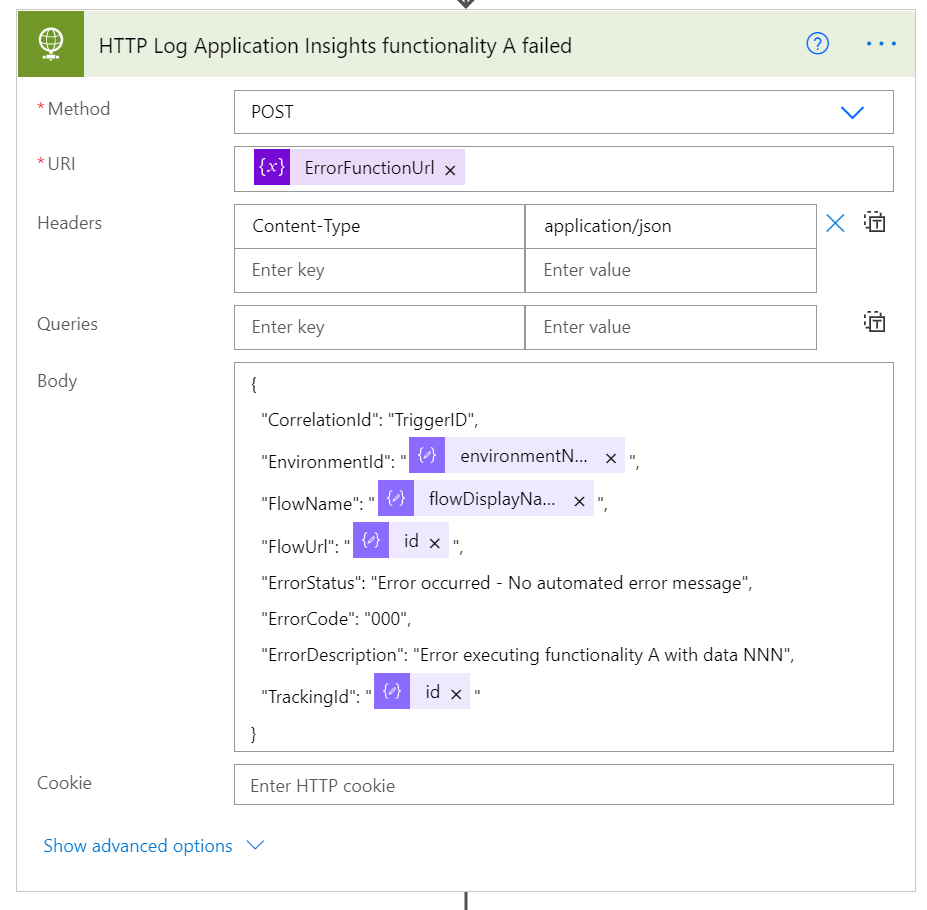Click the HTTP globe action icon
927x910 pixels.
click(51, 44)
